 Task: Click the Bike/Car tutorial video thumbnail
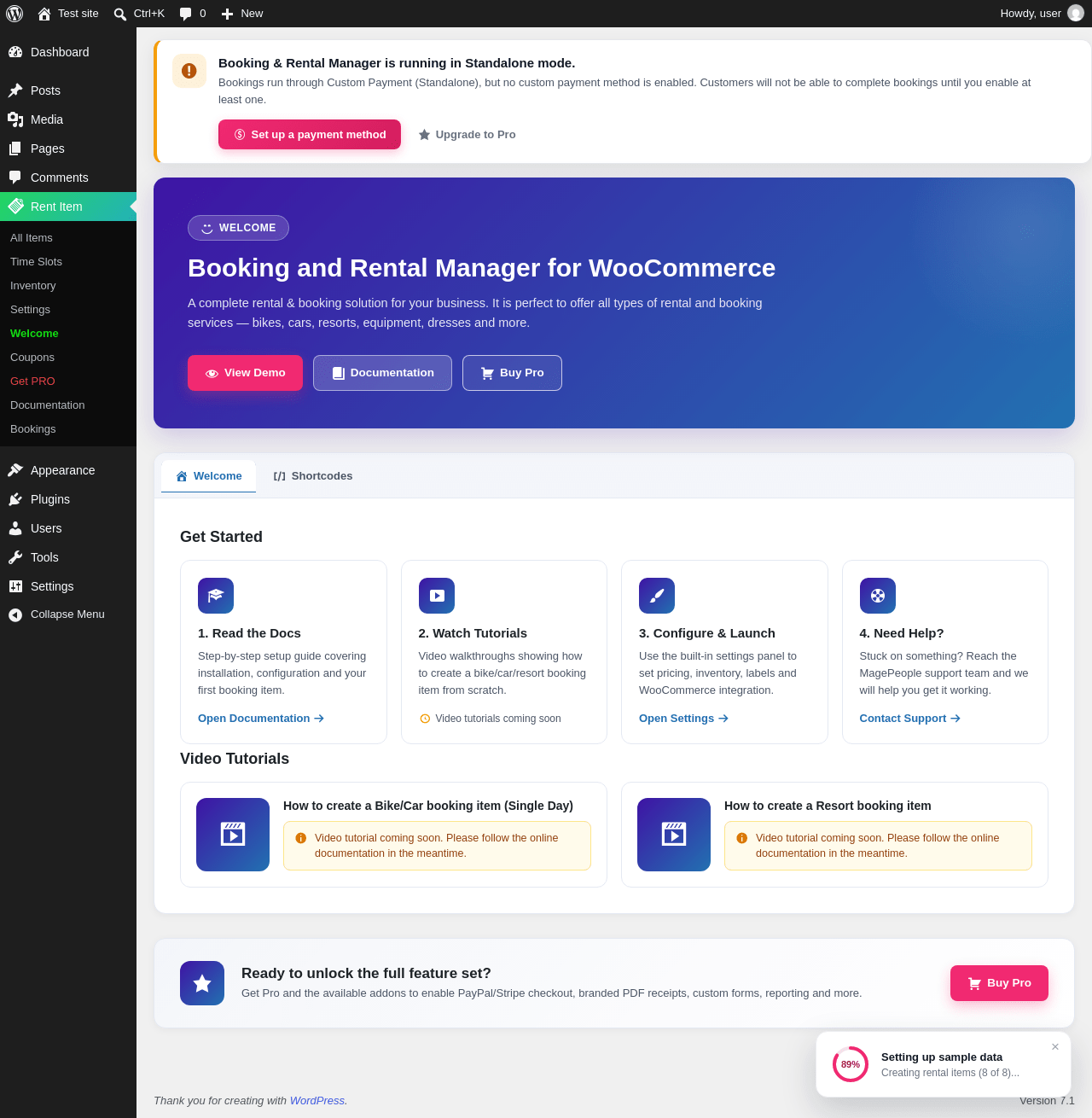tap(233, 835)
